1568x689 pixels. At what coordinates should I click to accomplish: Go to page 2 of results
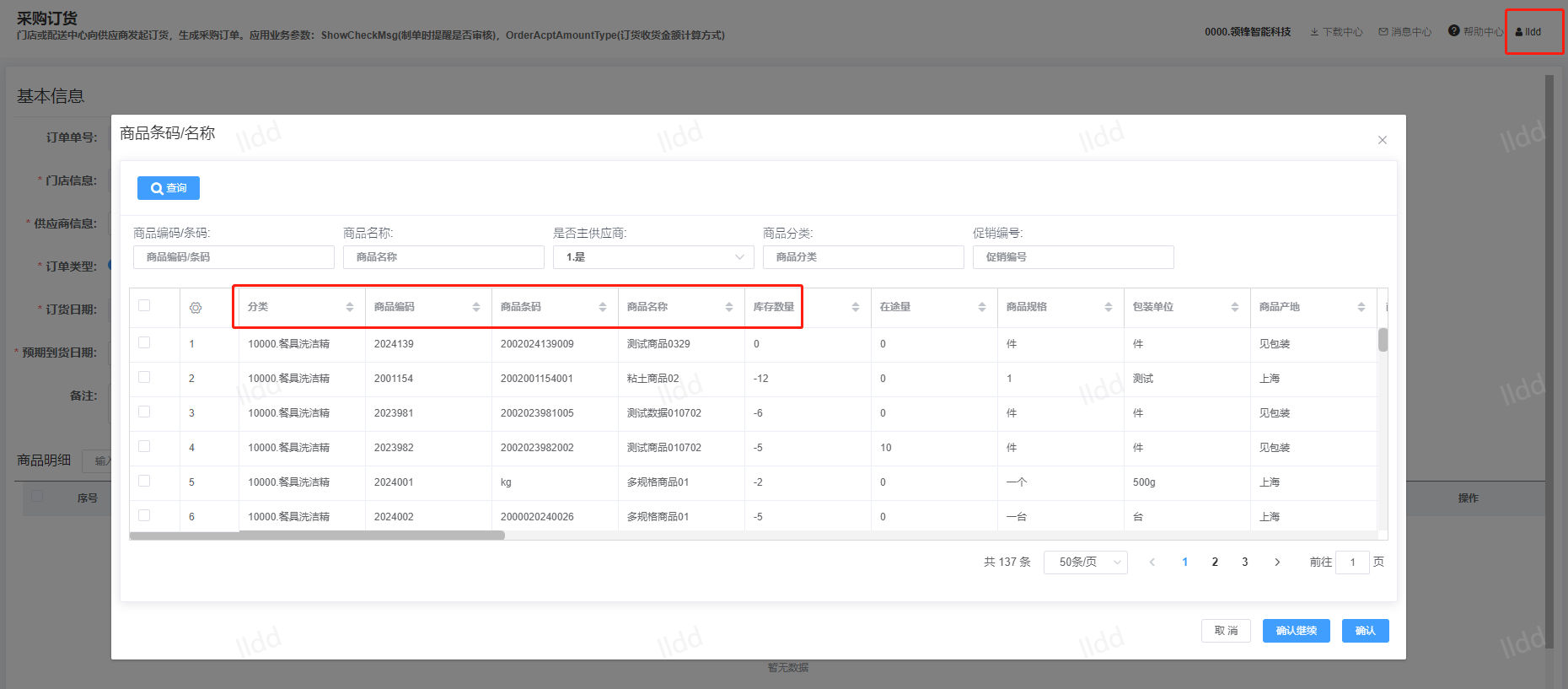pyautogui.click(x=1215, y=563)
